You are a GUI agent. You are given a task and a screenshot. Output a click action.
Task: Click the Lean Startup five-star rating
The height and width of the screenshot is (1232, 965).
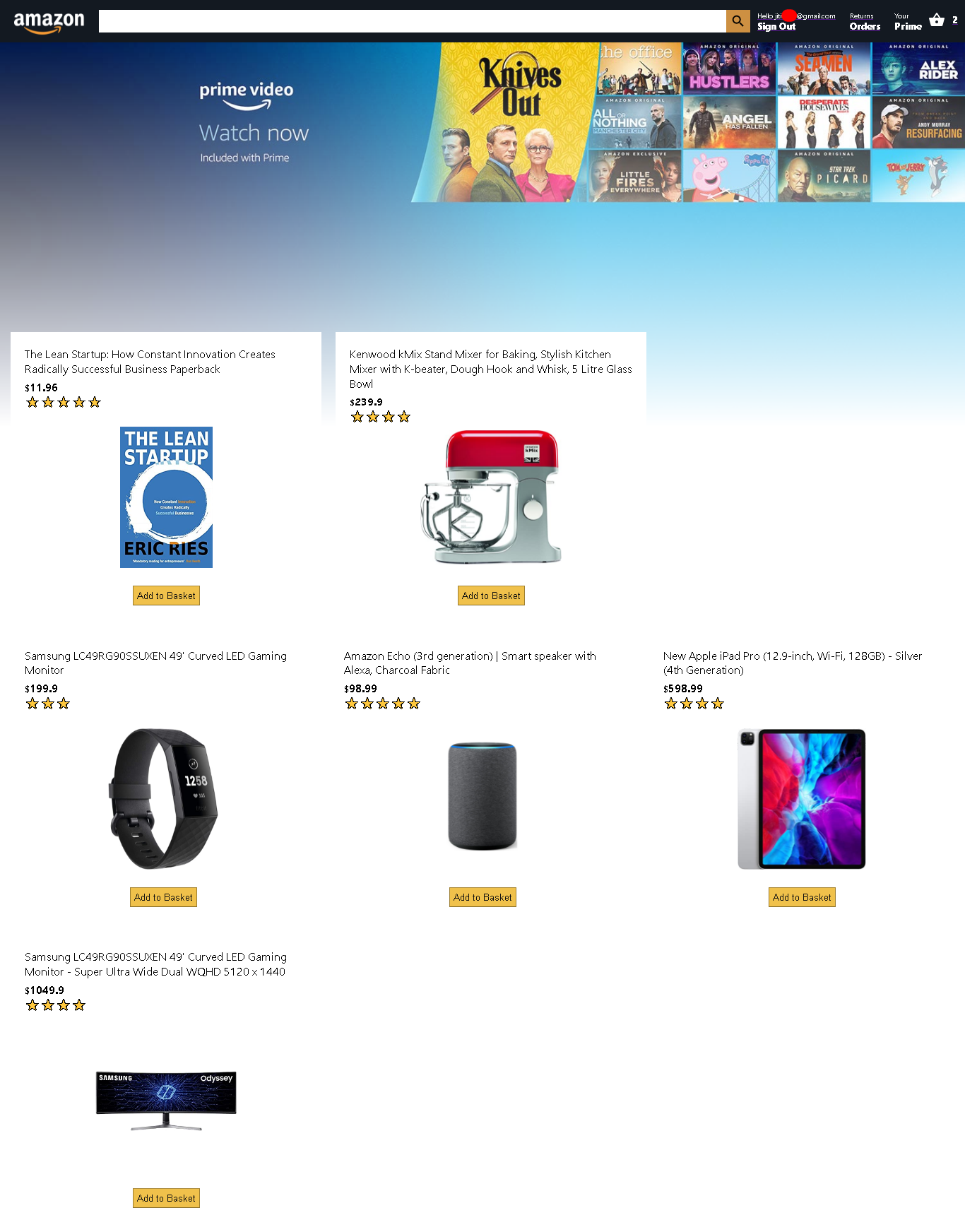point(64,403)
